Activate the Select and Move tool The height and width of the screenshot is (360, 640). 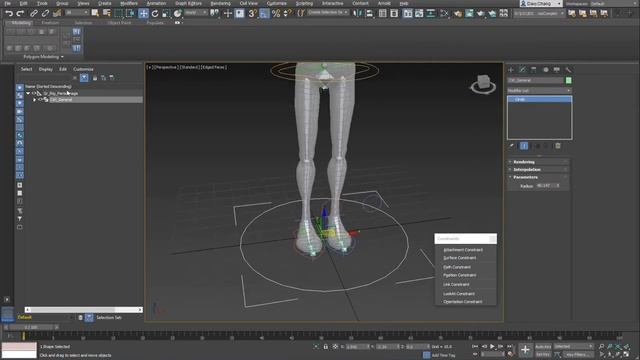point(143,13)
